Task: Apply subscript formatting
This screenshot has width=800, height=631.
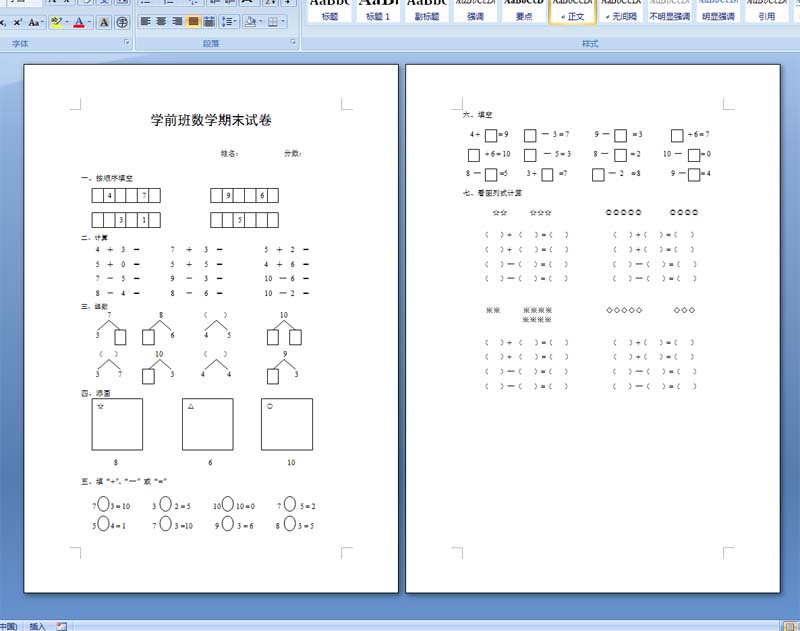Action: pos(3,22)
